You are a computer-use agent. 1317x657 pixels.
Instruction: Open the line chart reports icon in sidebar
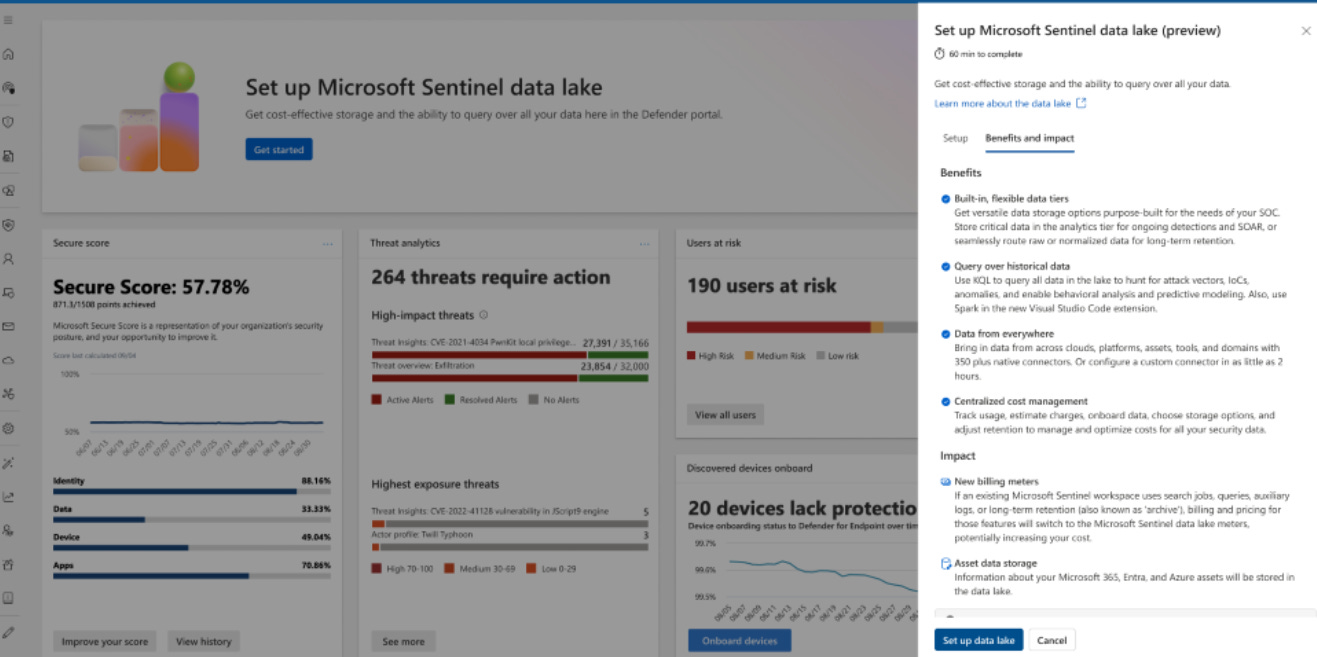8,496
